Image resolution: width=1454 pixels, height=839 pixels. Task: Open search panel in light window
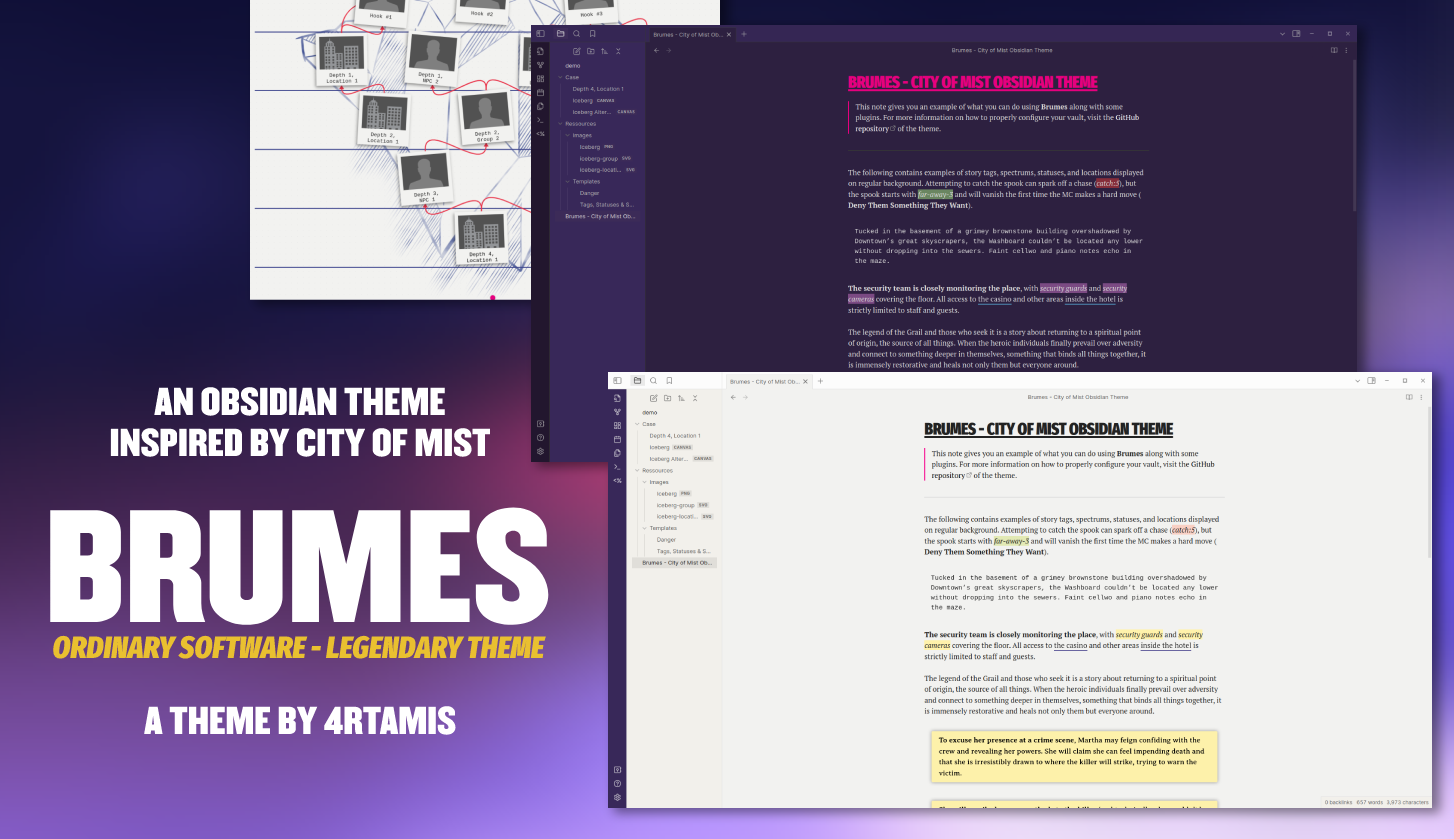point(653,381)
